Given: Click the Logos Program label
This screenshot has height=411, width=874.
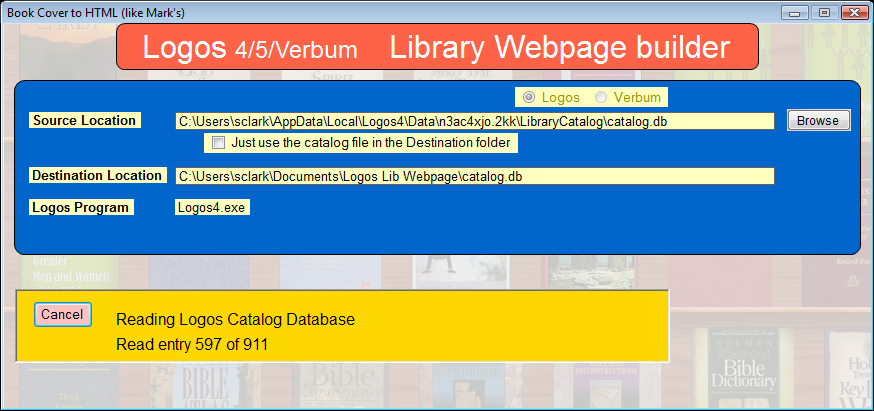Looking at the screenshot, I should [81, 207].
